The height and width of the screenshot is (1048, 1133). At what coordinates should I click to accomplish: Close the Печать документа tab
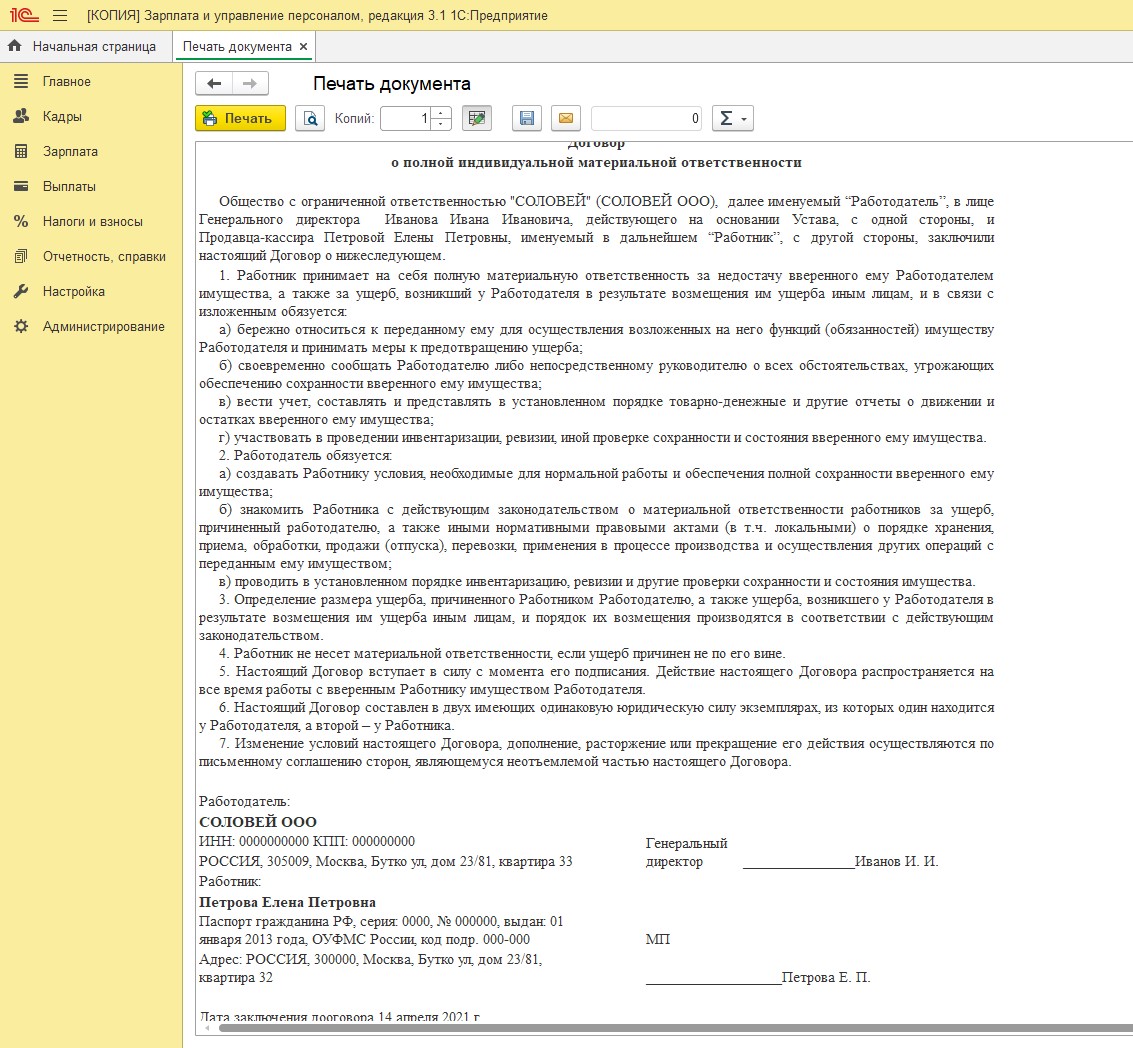click(x=303, y=46)
